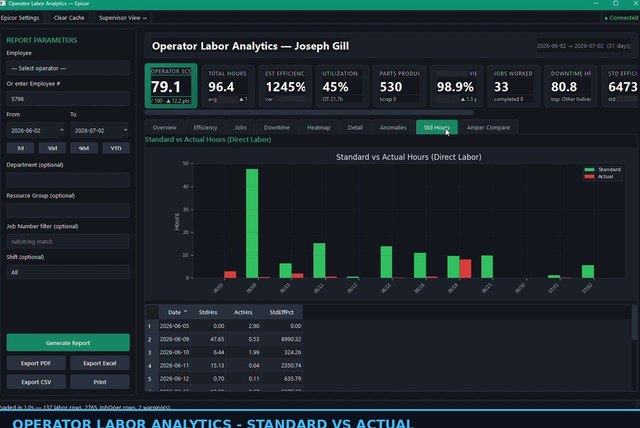Select the Utilization 45% card

tap(342, 86)
